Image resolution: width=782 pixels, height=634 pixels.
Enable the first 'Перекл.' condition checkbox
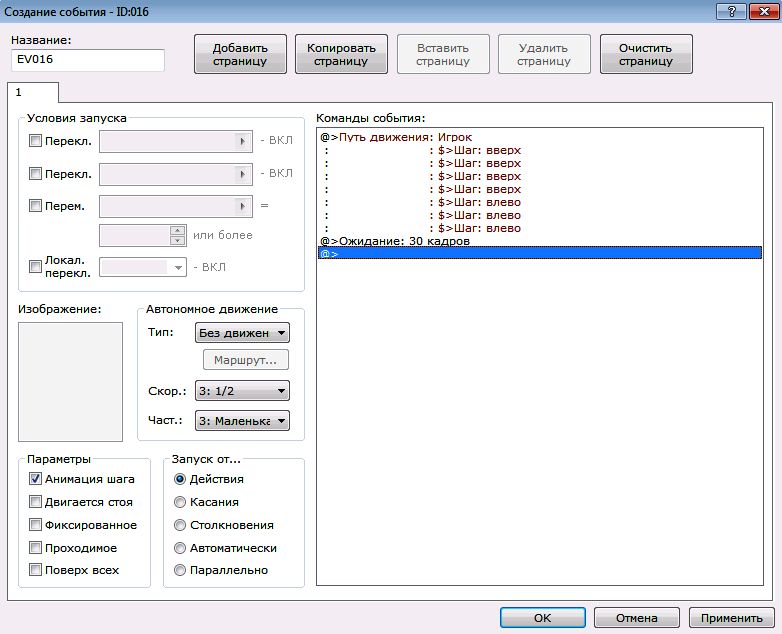tap(36, 141)
